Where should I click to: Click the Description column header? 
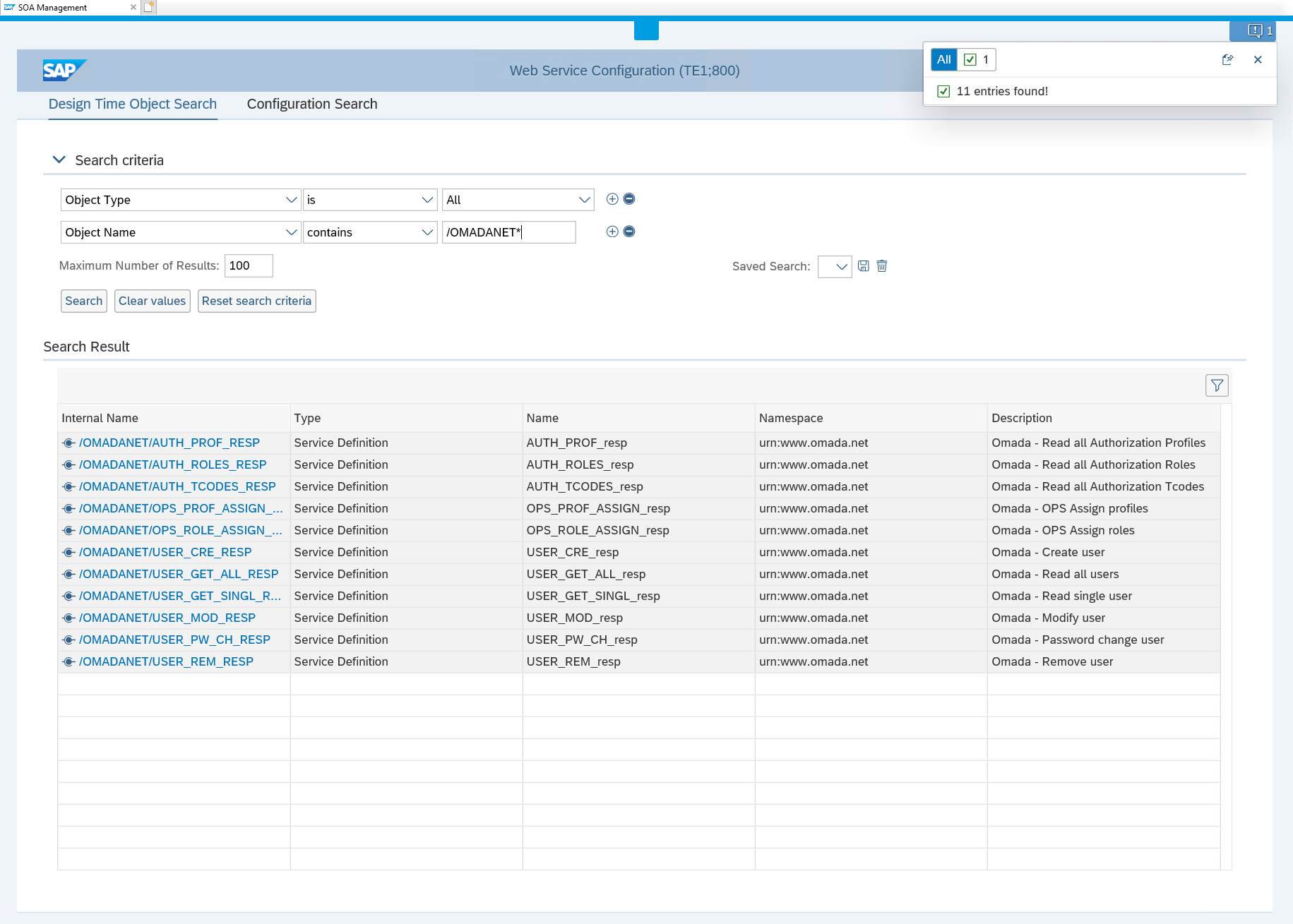pos(1104,418)
